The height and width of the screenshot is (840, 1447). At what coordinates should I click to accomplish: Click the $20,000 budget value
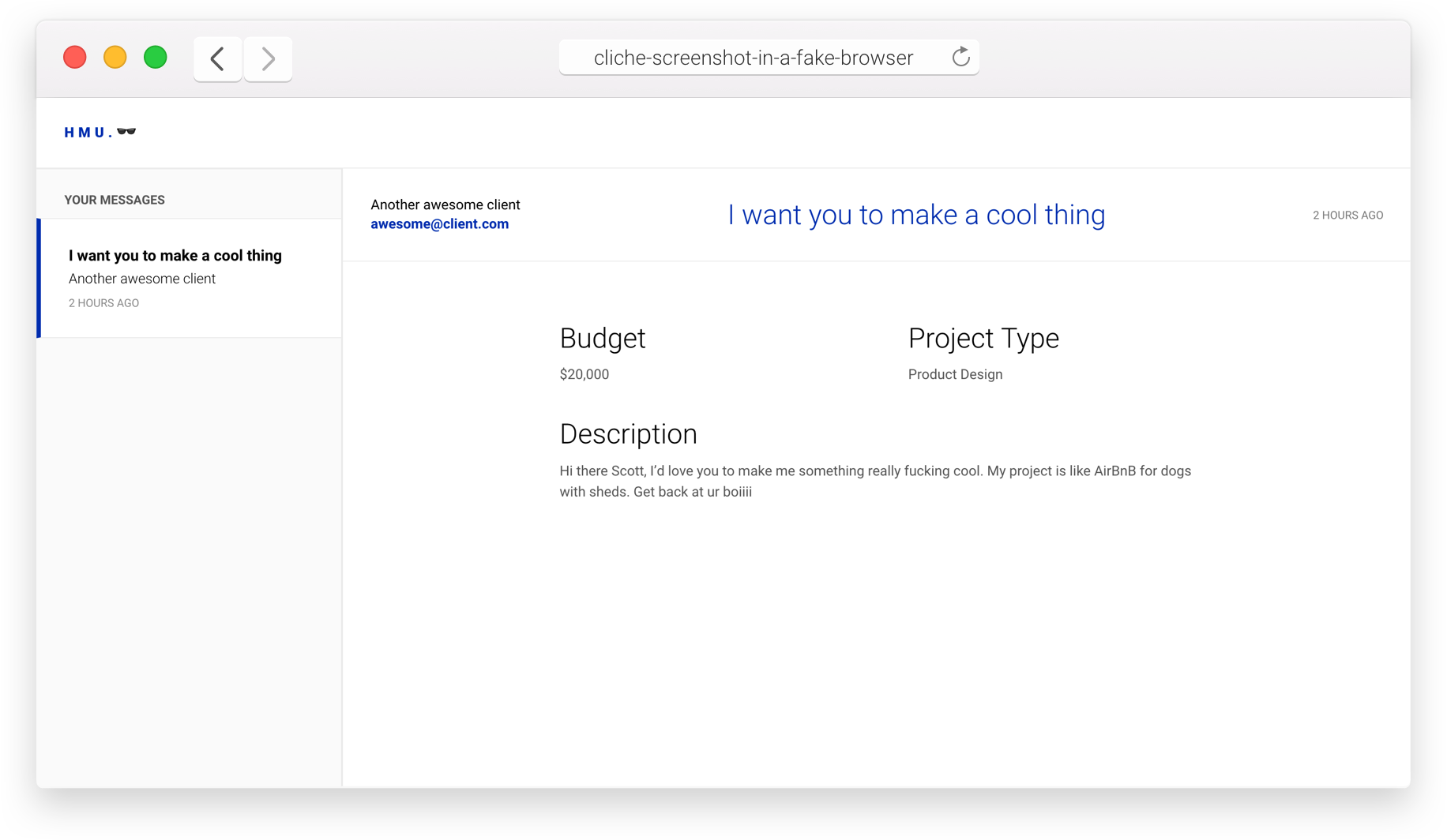[584, 374]
